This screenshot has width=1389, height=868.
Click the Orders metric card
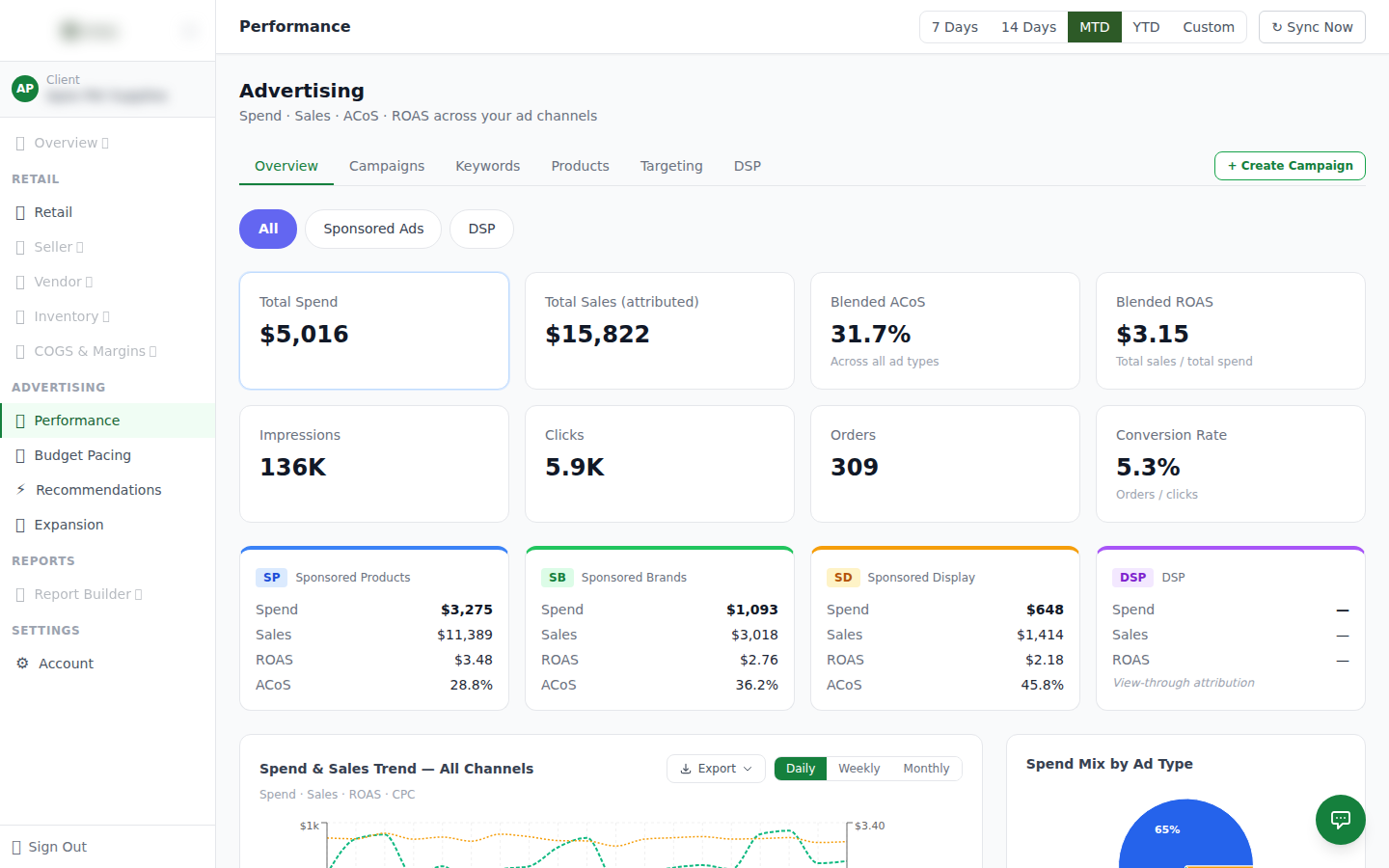click(x=945, y=464)
